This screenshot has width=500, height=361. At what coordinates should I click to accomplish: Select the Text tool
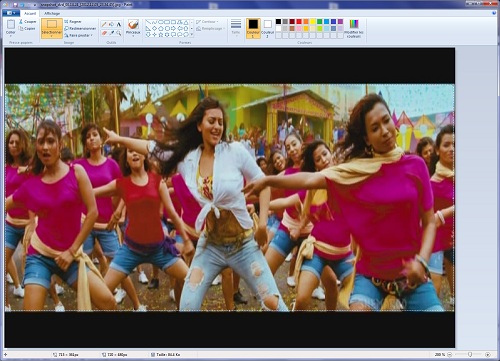coord(119,24)
